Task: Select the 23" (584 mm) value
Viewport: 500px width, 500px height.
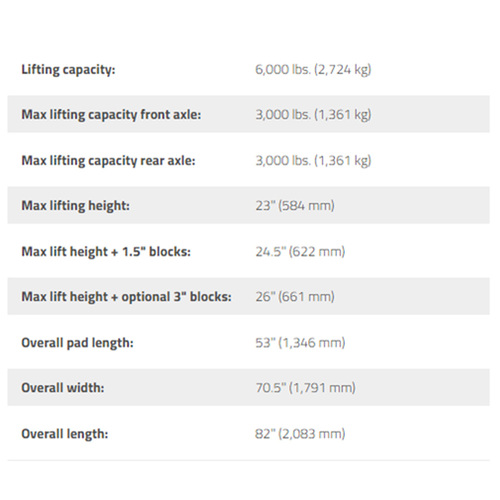Action: coord(295,206)
